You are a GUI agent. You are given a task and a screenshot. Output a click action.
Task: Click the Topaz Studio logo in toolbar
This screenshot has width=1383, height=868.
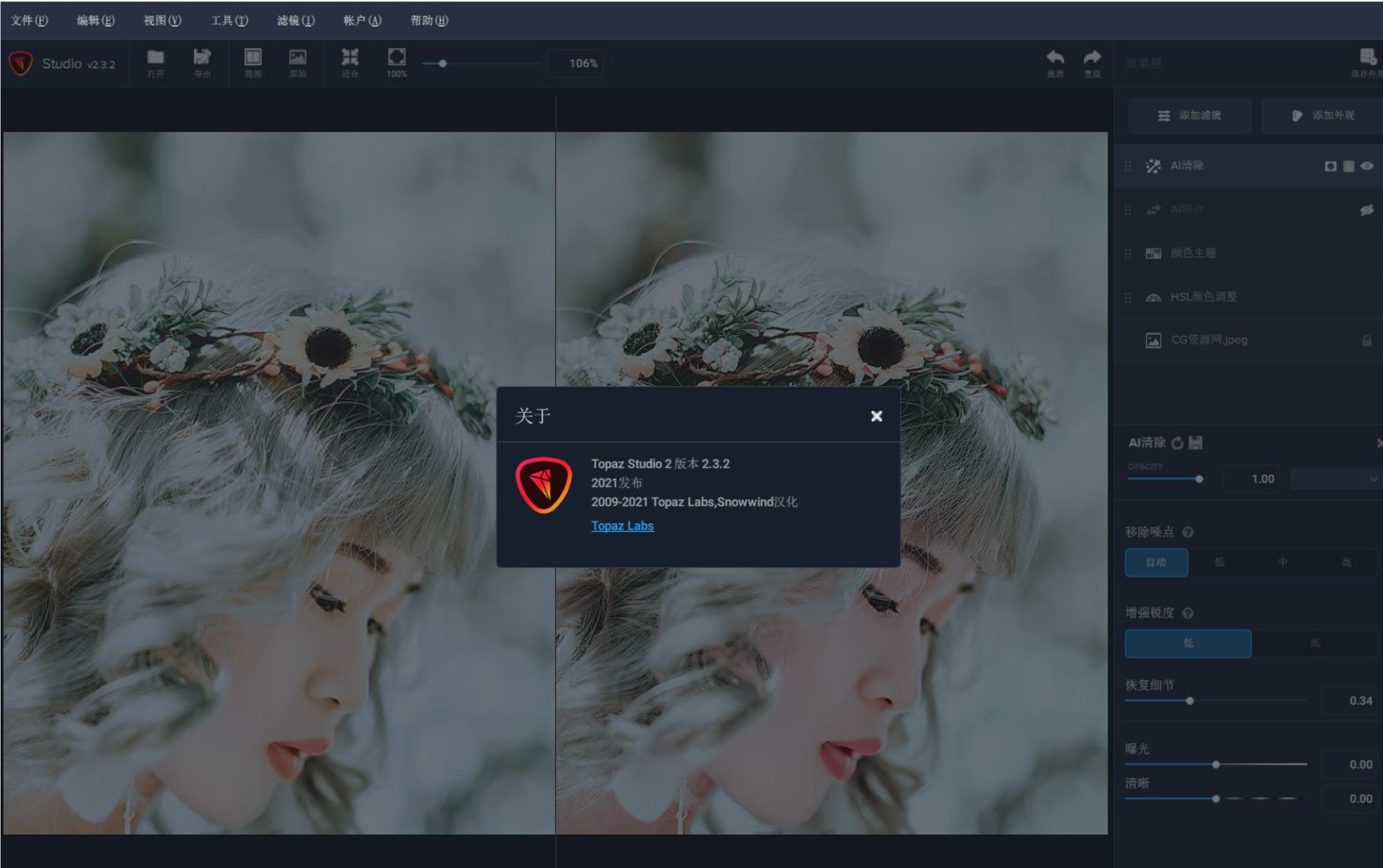(x=21, y=63)
